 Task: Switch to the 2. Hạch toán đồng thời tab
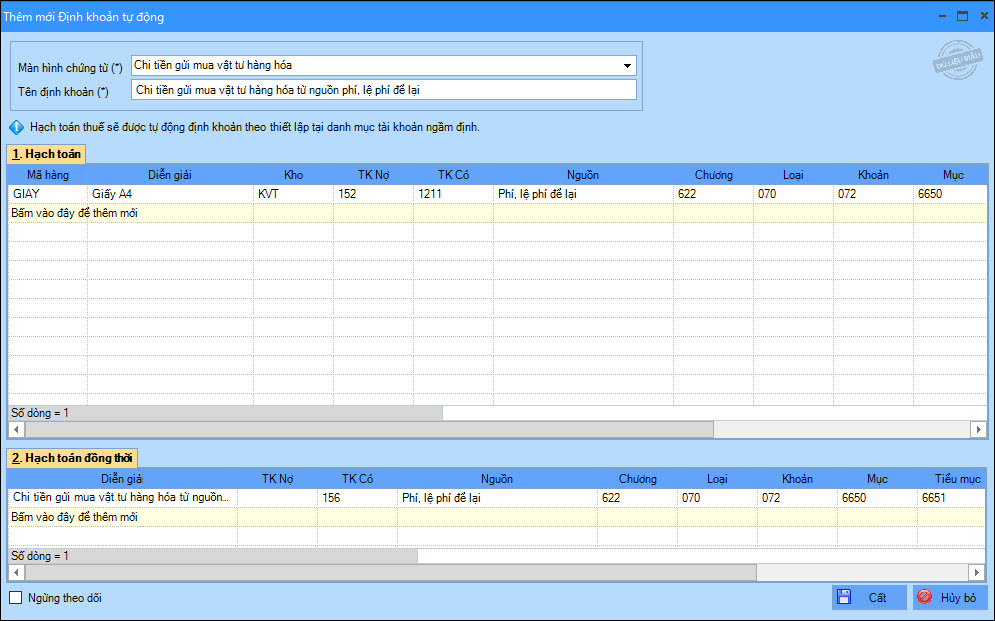(72, 458)
